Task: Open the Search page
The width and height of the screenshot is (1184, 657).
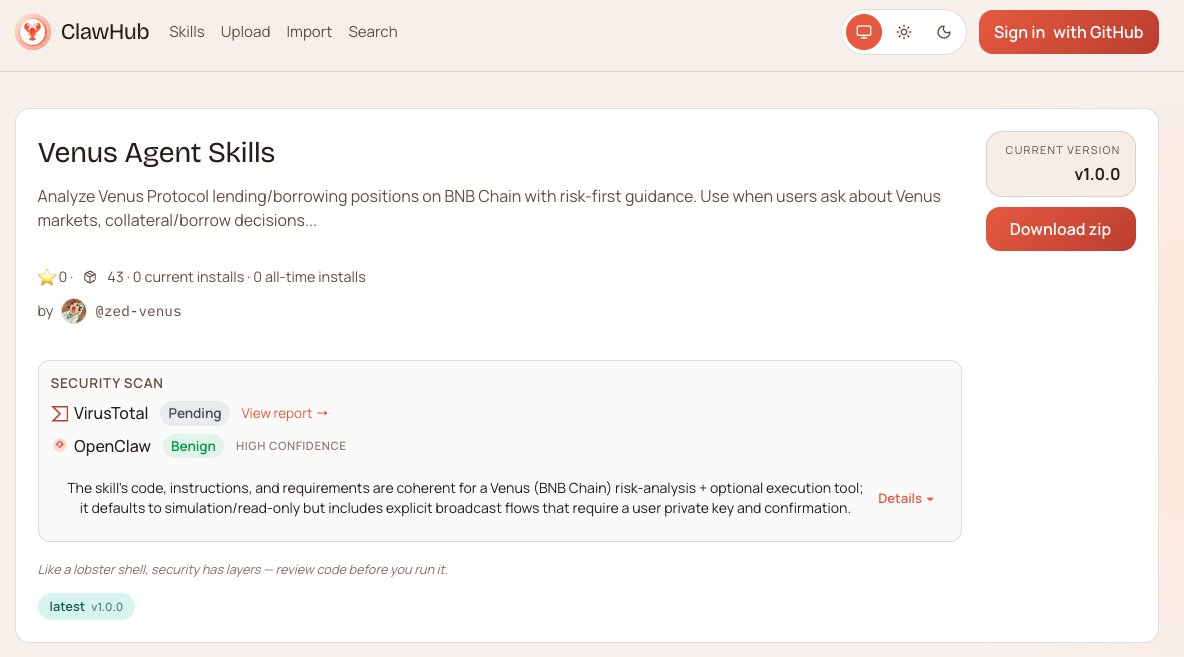Action: (x=373, y=32)
